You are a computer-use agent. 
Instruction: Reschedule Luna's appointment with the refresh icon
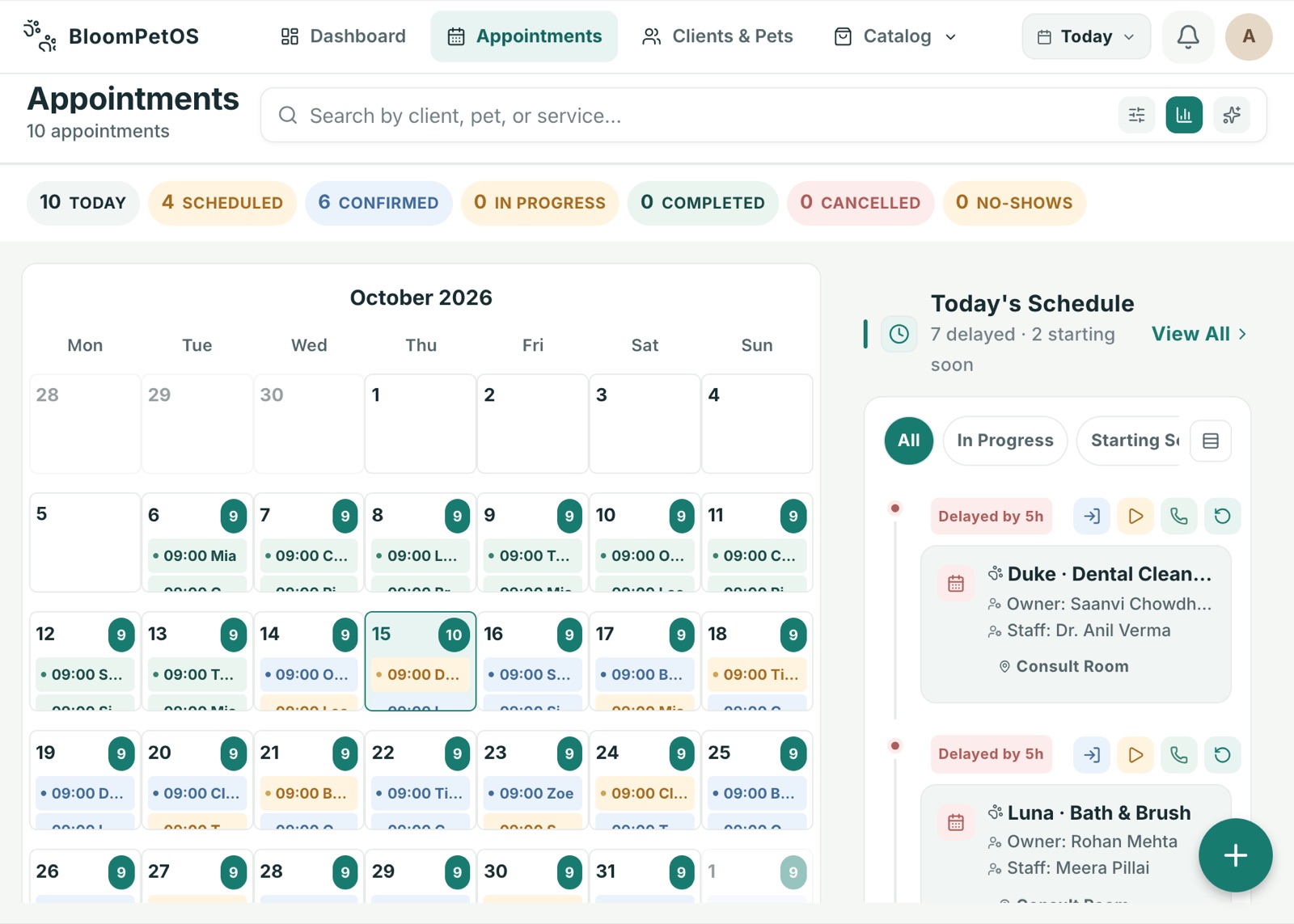pos(1222,754)
